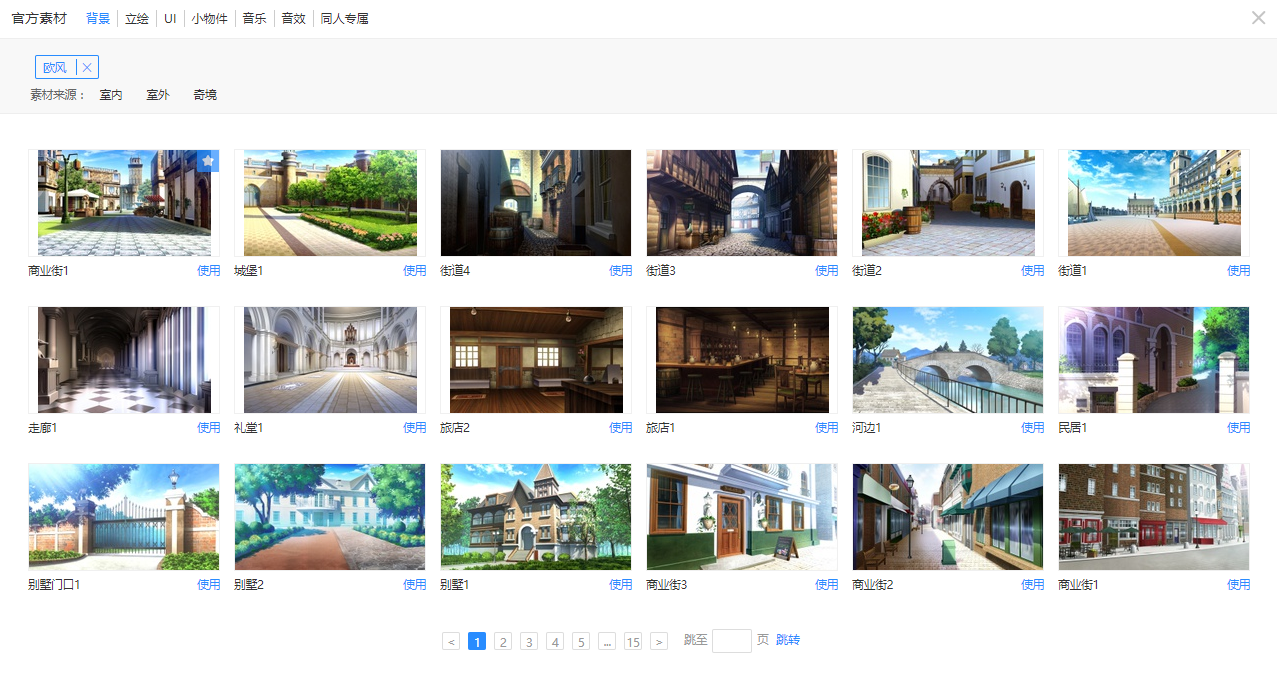The width and height of the screenshot is (1277, 676).
Task: Remove the 欧风 filter tag
Action: click(87, 68)
